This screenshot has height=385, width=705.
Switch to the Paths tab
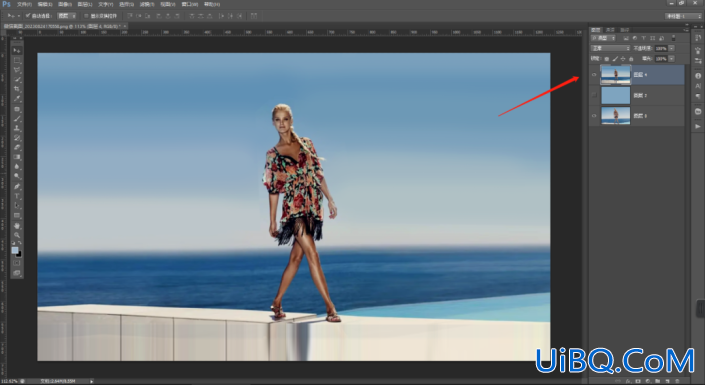coord(625,30)
